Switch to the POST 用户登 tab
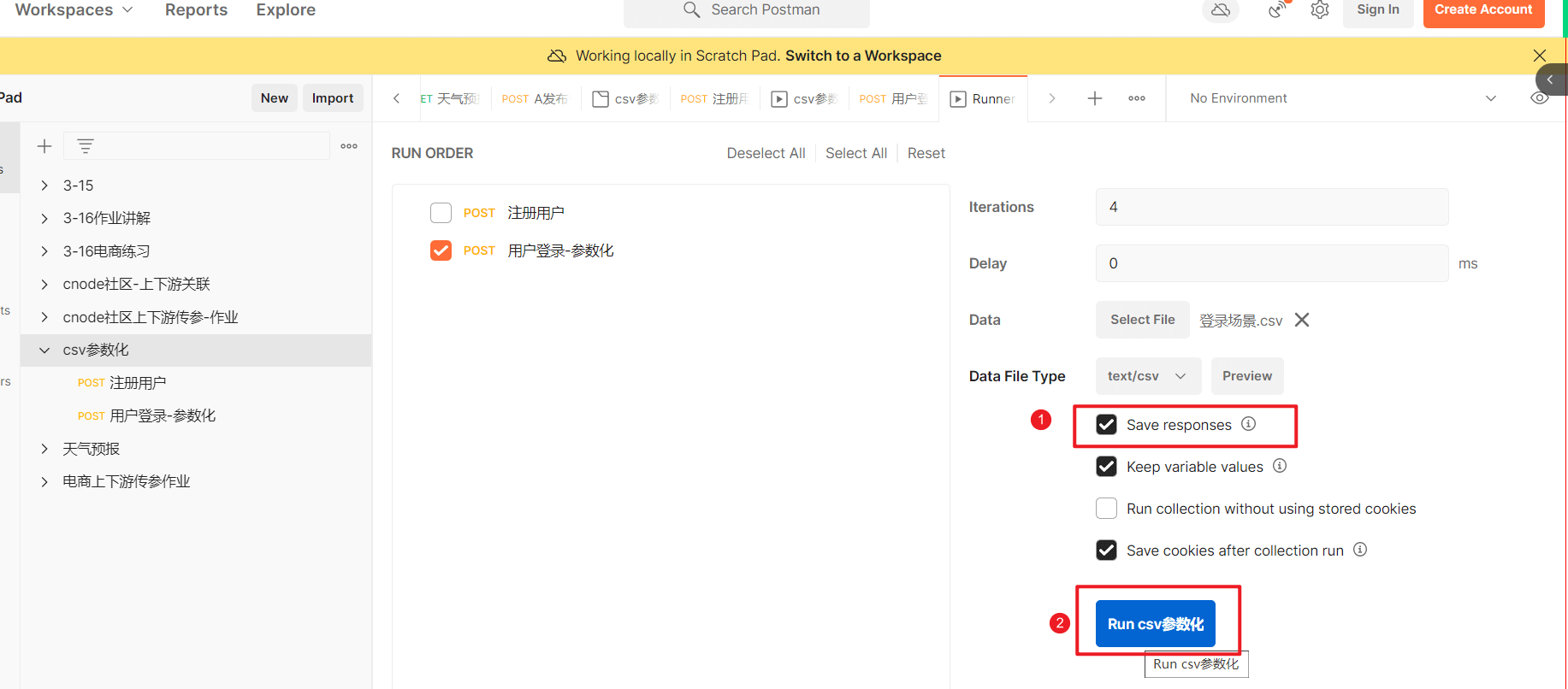Viewport: 1568px width, 689px height. [893, 99]
